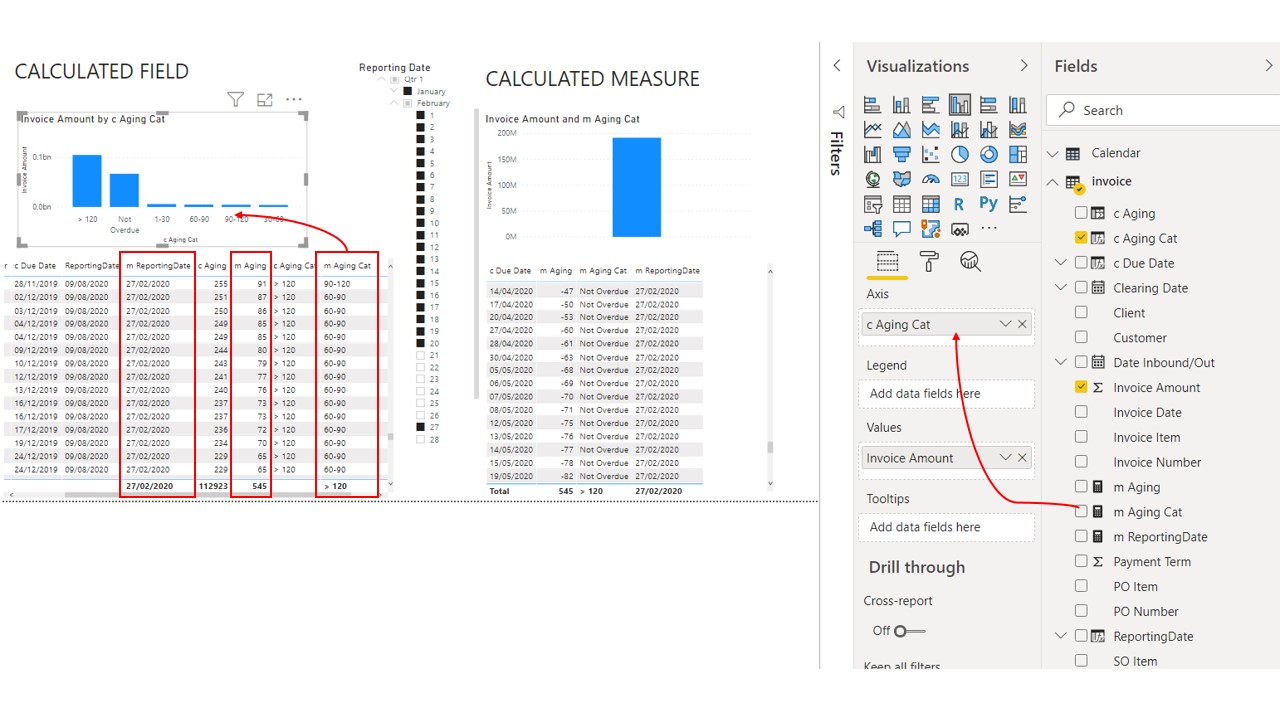The width and height of the screenshot is (1280, 720).
Task: Select the area chart visualization
Action: click(x=902, y=130)
